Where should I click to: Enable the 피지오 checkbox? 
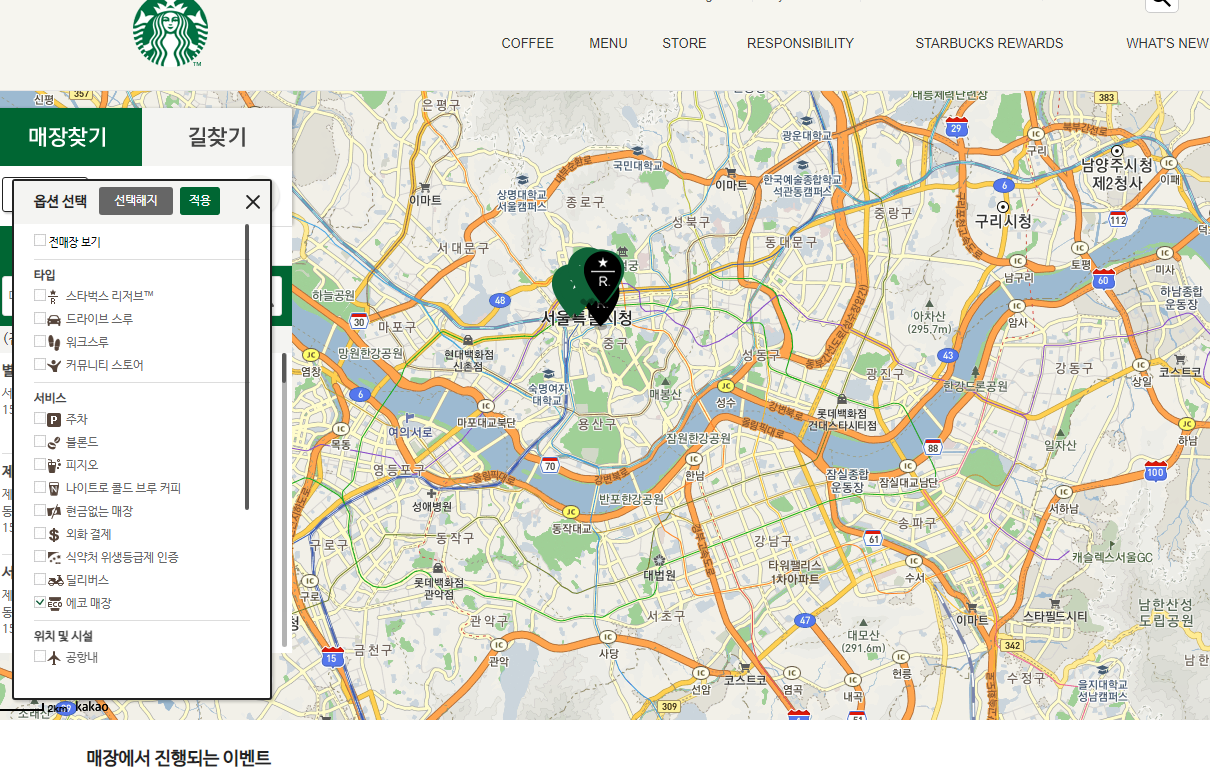(40, 464)
